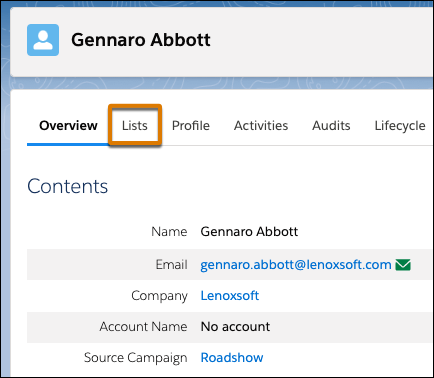Open the Profile tab
The image size is (434, 378).
point(191,126)
